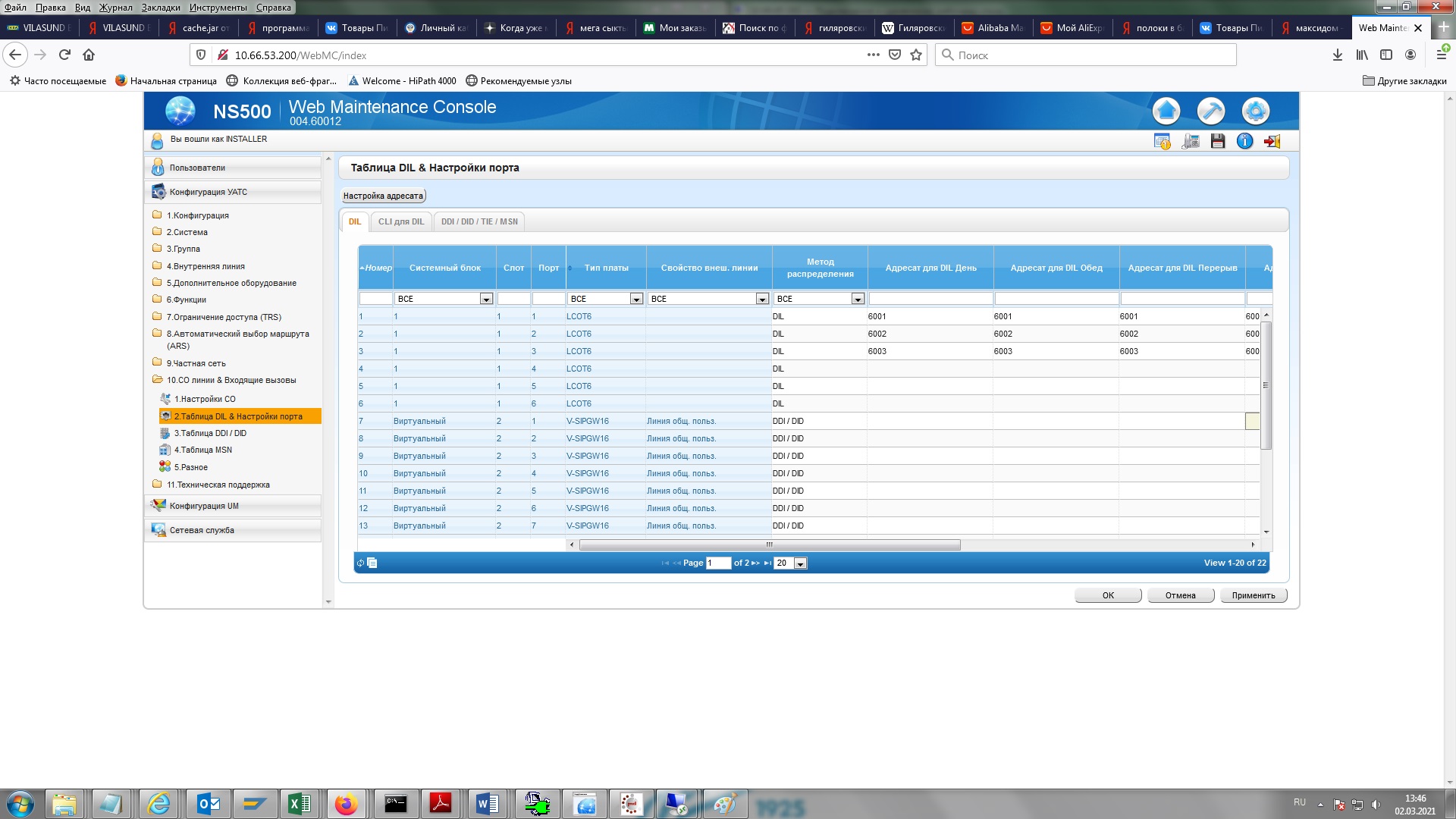Click the Порт filter input field
Screen dimensions: 1456x819
coord(548,299)
